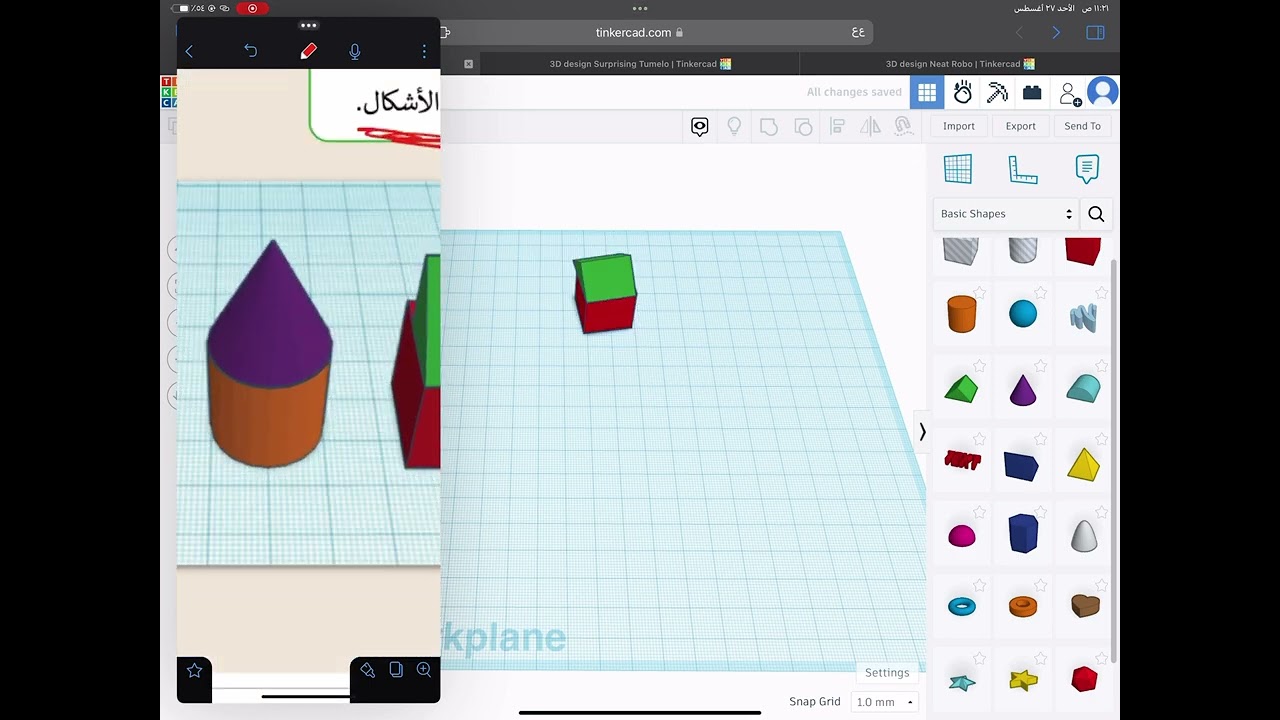The height and width of the screenshot is (720, 1280).
Task: Pick red Box shape in panel
Action: click(1083, 251)
